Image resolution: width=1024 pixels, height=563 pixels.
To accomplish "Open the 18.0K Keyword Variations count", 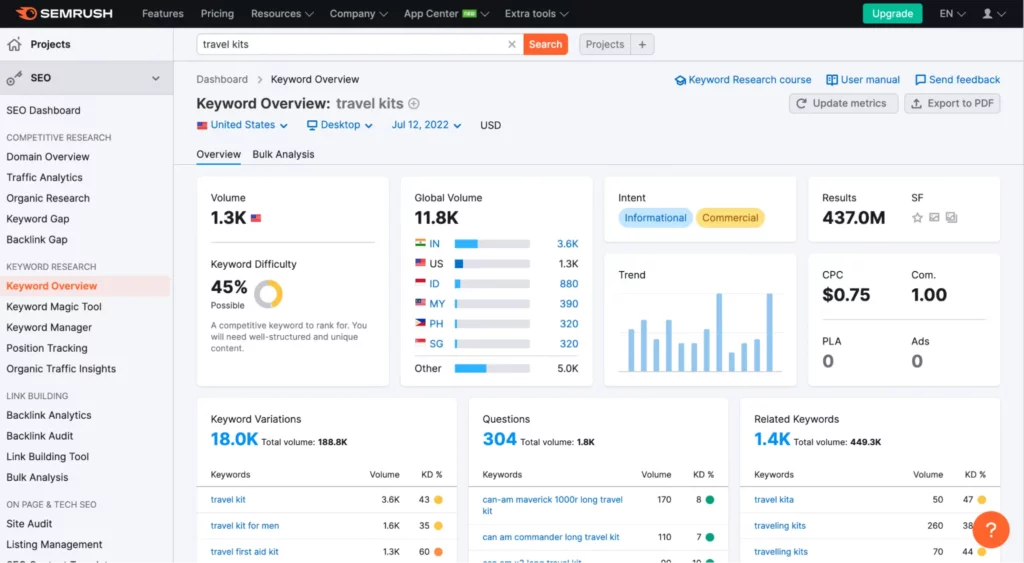I will point(234,440).
